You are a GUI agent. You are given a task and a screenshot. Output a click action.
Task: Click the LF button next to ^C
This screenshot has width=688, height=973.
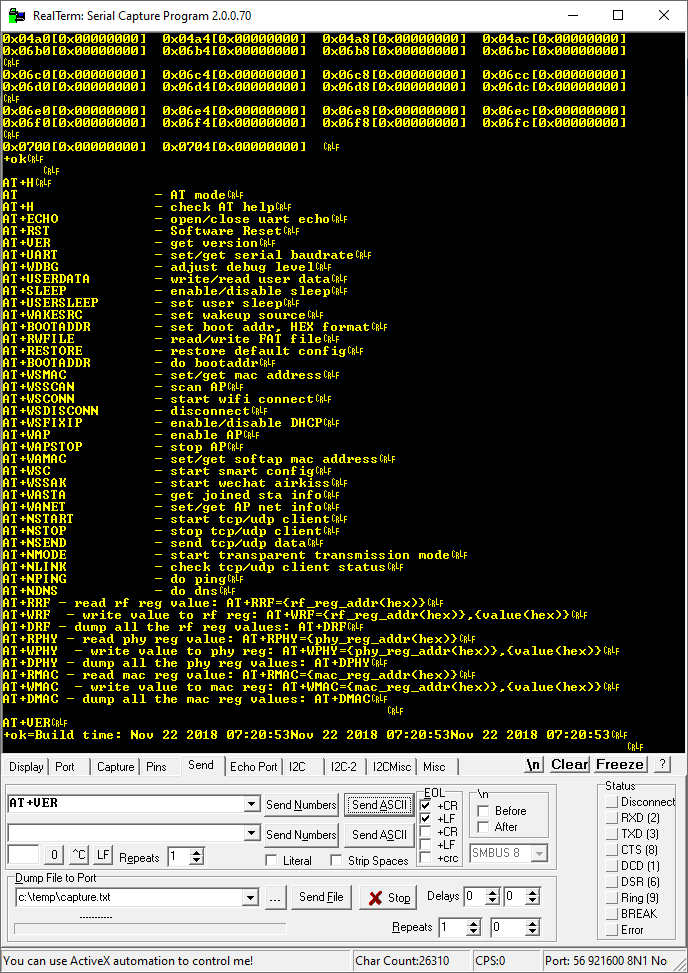pyautogui.click(x=103, y=855)
